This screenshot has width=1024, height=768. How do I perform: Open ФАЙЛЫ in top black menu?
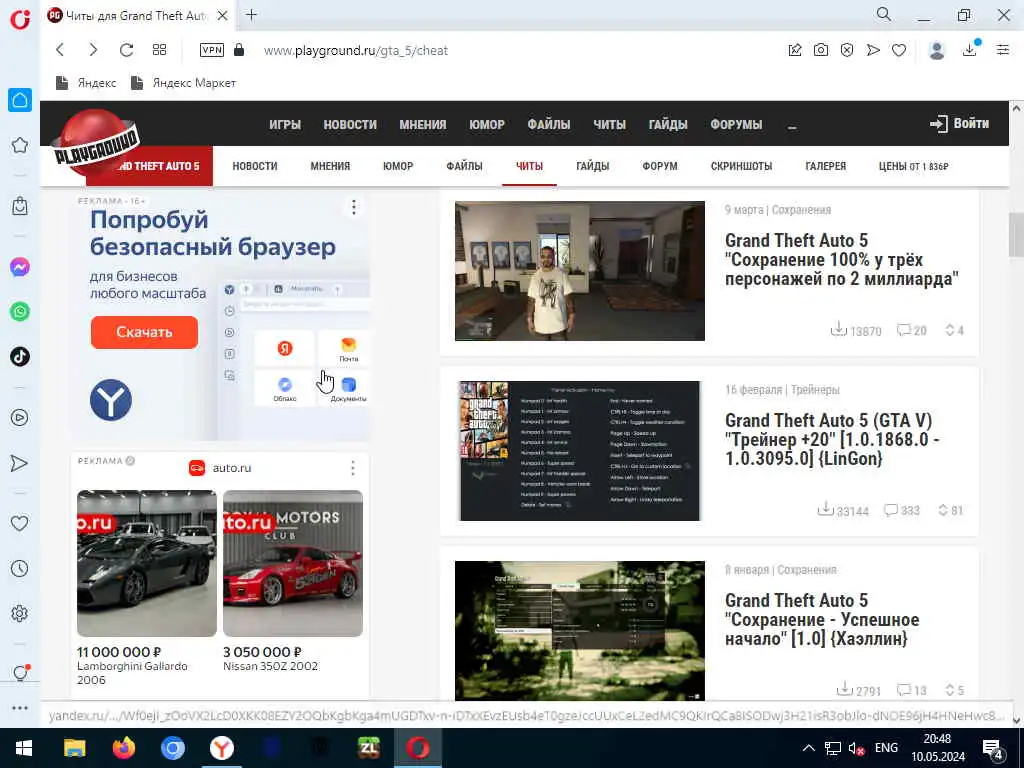[x=549, y=124]
